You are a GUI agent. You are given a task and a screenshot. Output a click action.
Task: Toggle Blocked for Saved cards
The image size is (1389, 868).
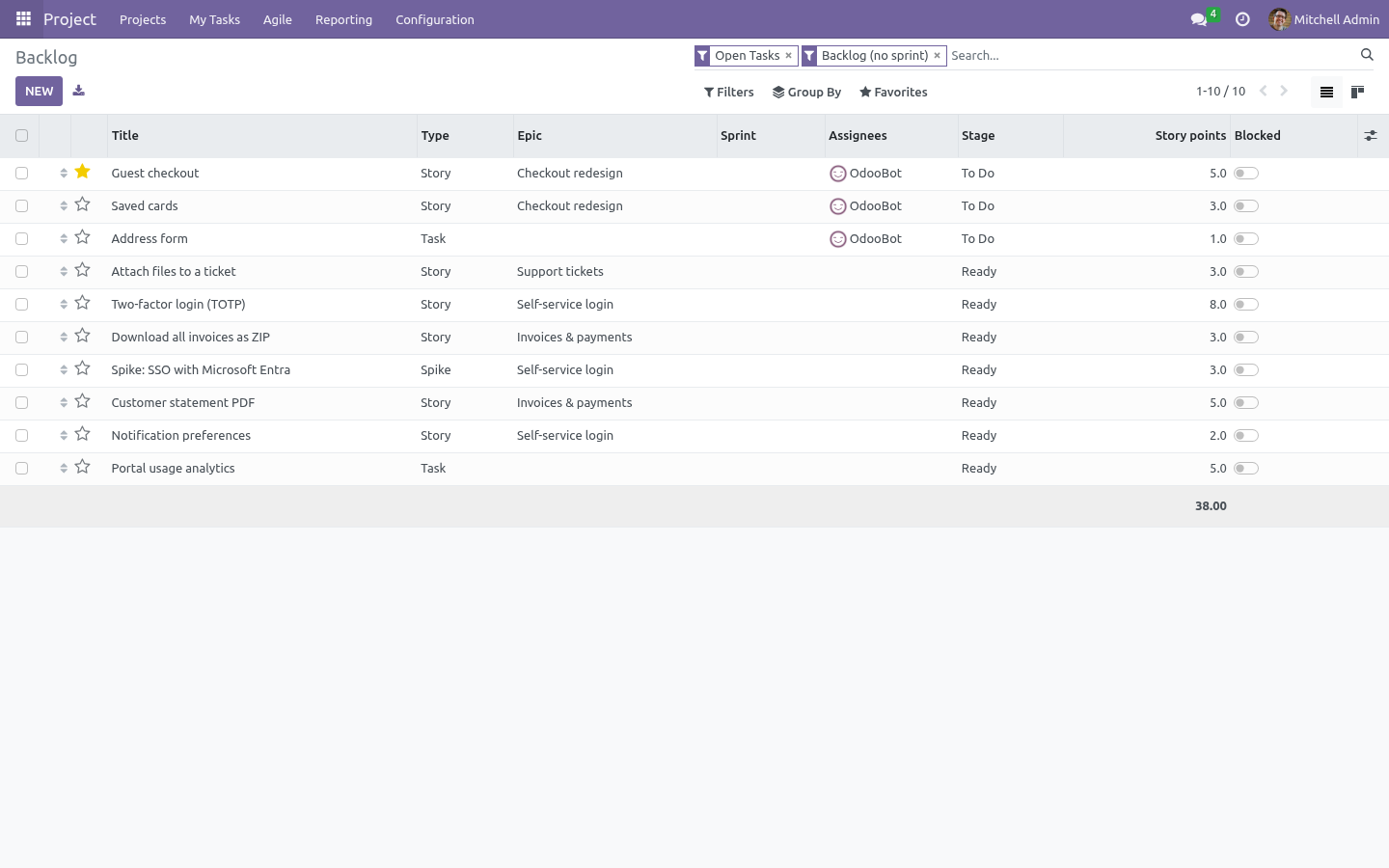tap(1246, 206)
